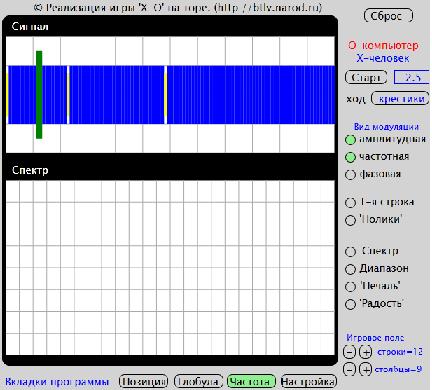Select the Спектр radio option
This screenshot has height=390, width=432.
point(350,252)
